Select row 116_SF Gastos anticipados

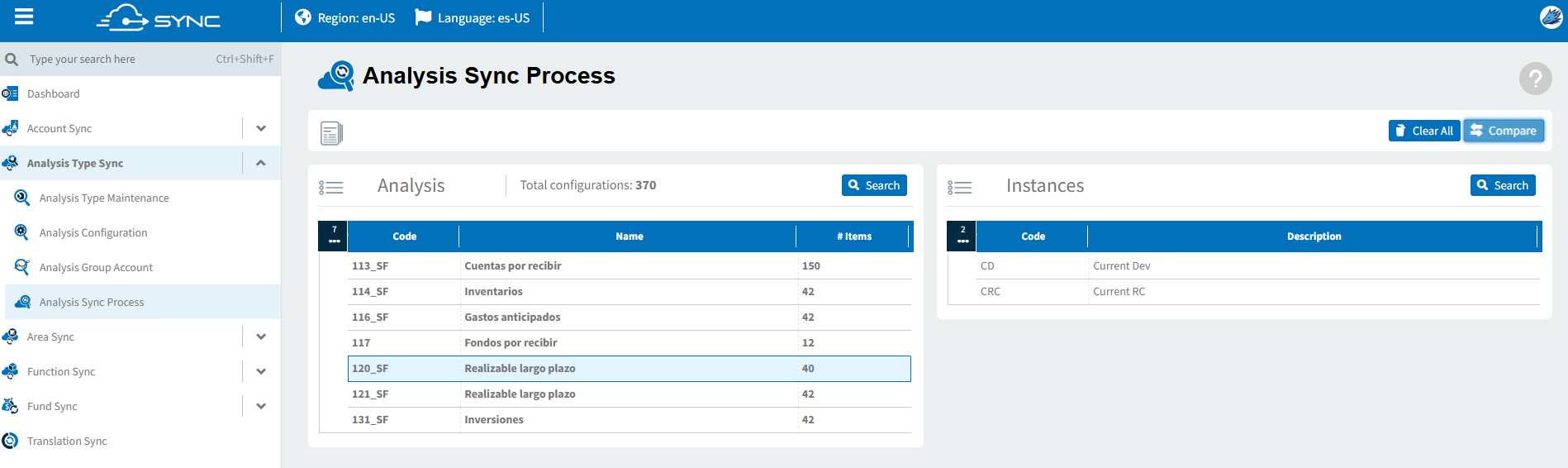[630, 317]
